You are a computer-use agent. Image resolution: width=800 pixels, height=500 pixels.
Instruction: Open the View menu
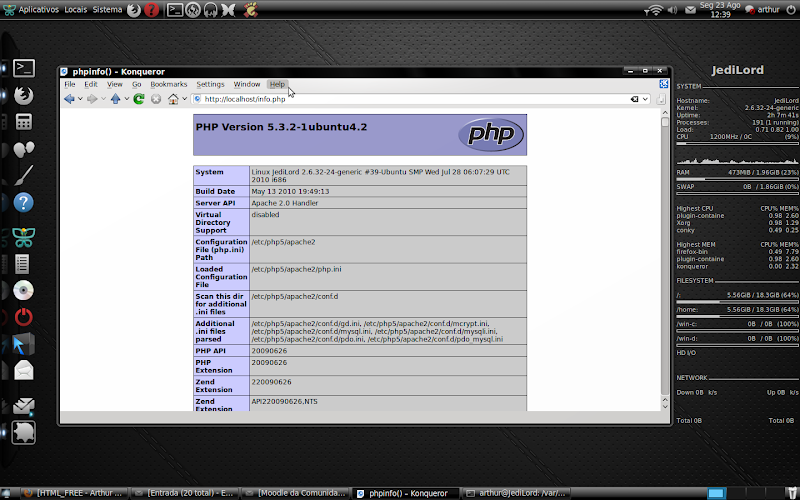[115, 84]
